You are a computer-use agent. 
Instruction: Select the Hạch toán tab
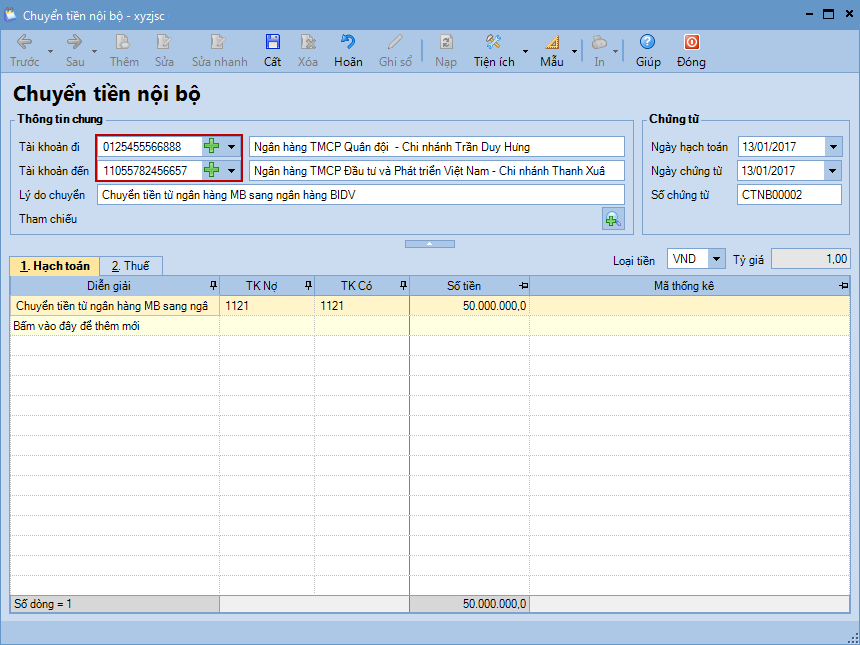point(55,266)
